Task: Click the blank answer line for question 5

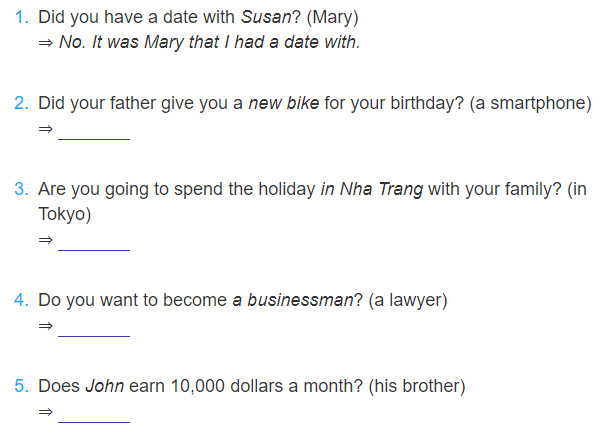Action: (94, 421)
